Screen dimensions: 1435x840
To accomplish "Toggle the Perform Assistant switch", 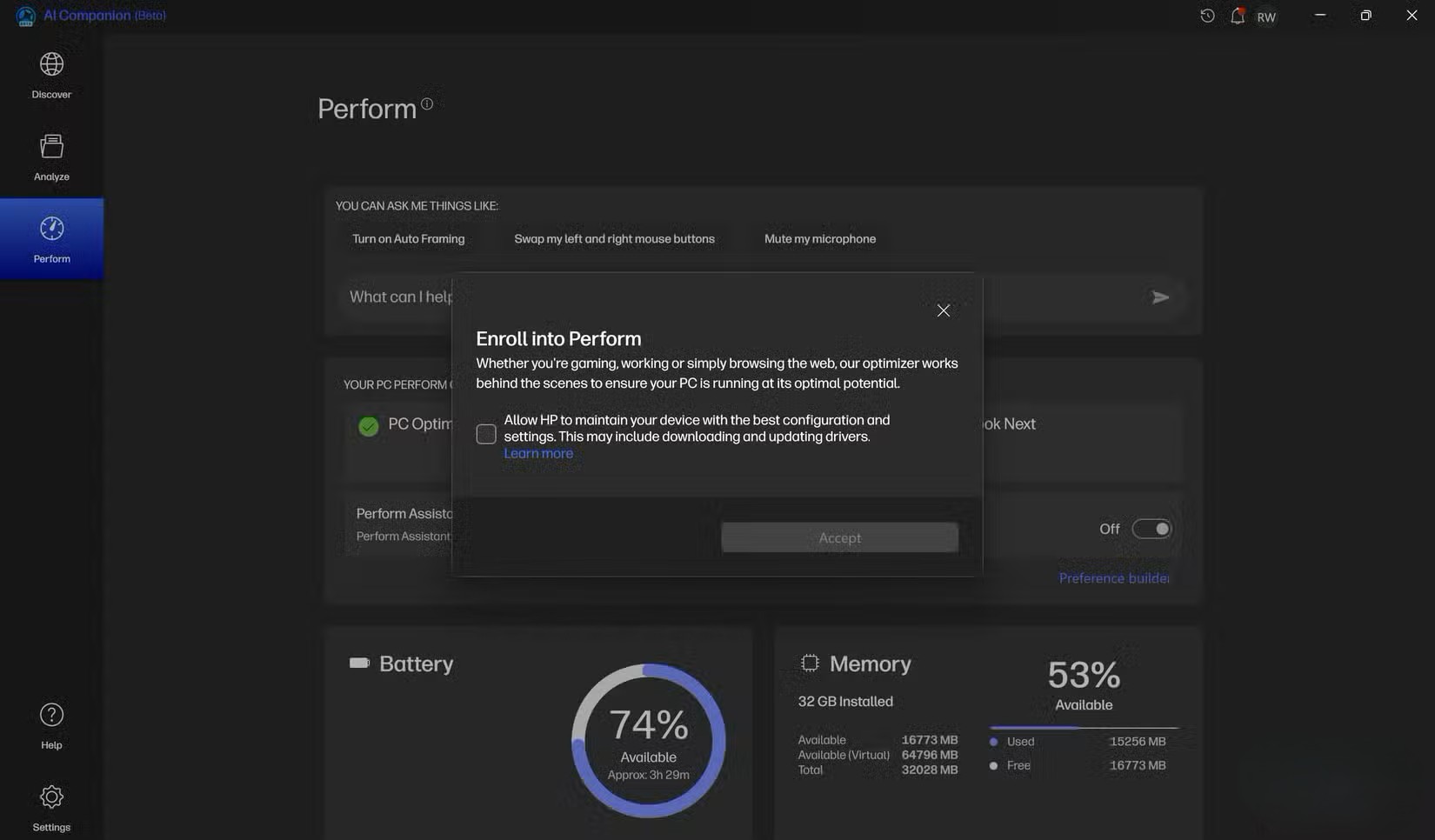I will (x=1151, y=529).
